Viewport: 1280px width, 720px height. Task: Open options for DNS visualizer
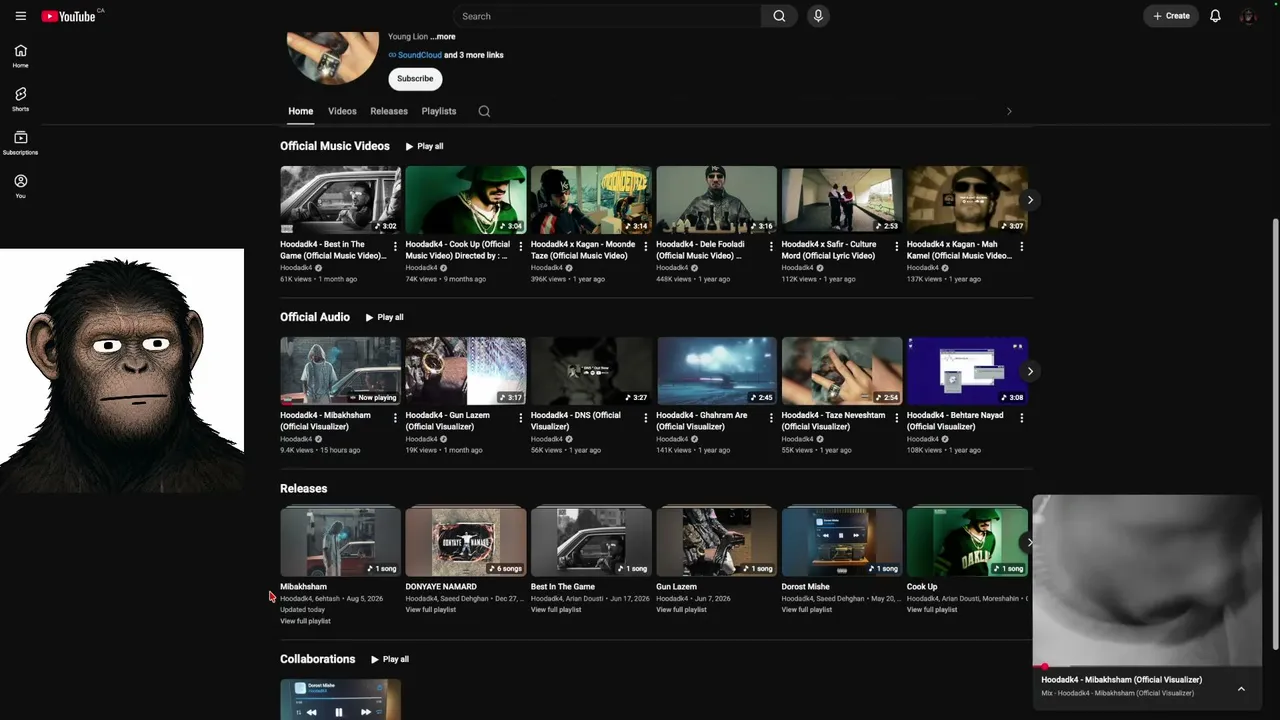point(646,418)
